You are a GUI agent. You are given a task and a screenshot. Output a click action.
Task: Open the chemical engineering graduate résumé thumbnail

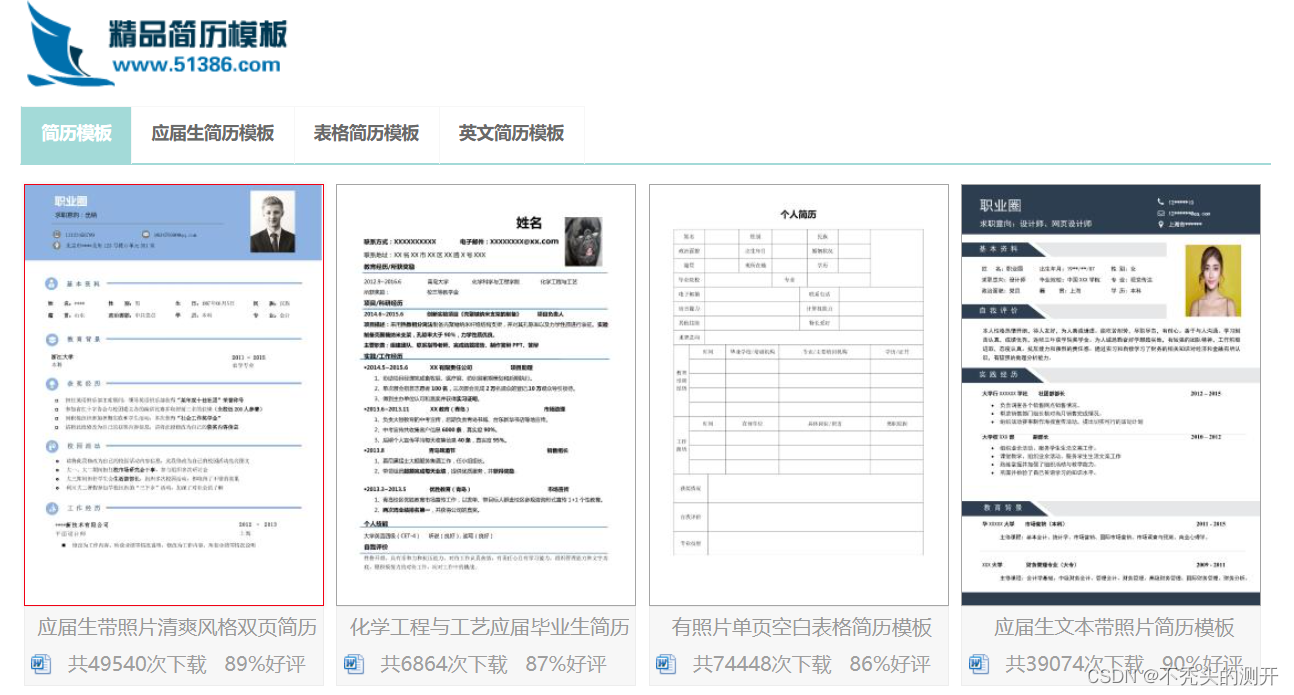pyautogui.click(x=486, y=395)
